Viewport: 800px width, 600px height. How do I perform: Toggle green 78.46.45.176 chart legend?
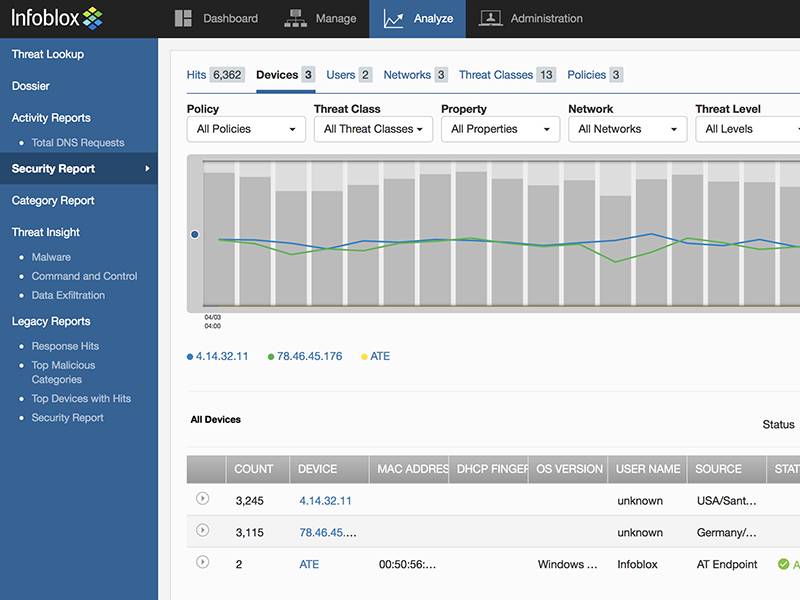[305, 356]
